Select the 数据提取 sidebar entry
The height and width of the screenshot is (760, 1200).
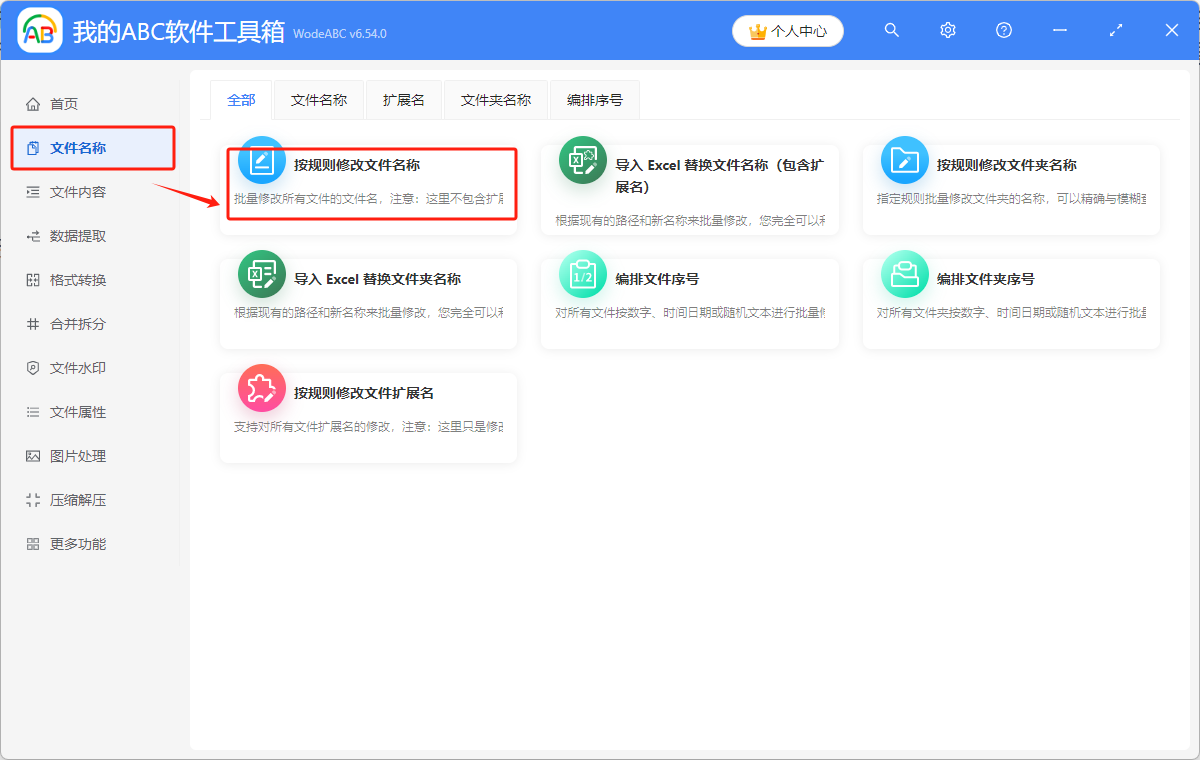coord(64,235)
